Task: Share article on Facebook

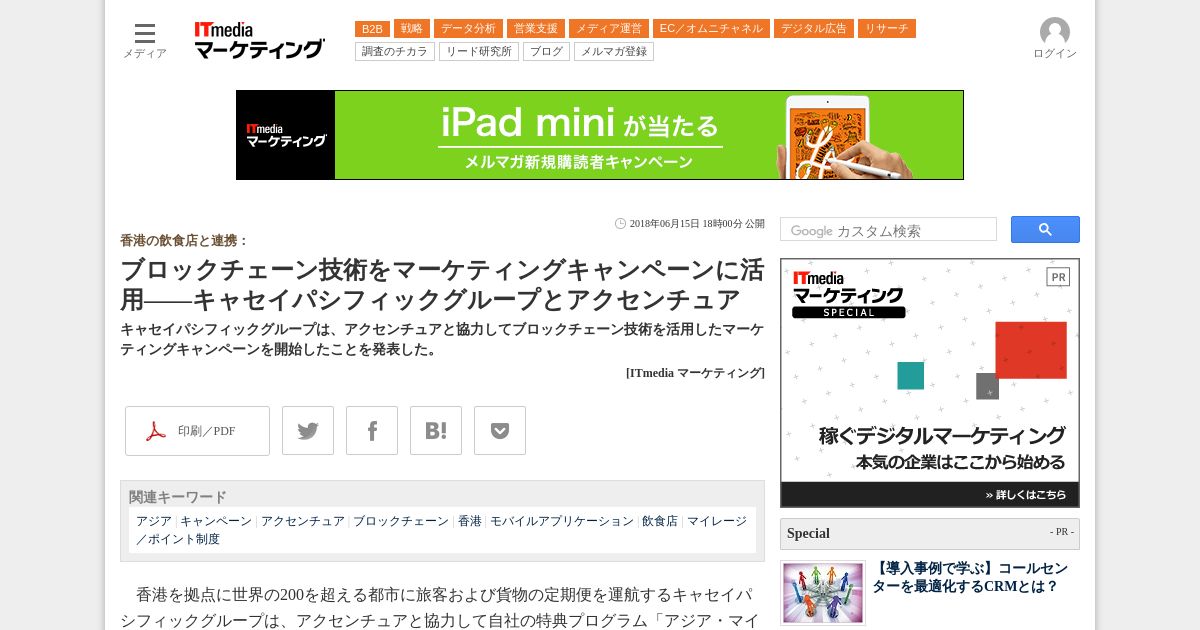Action: (x=372, y=431)
